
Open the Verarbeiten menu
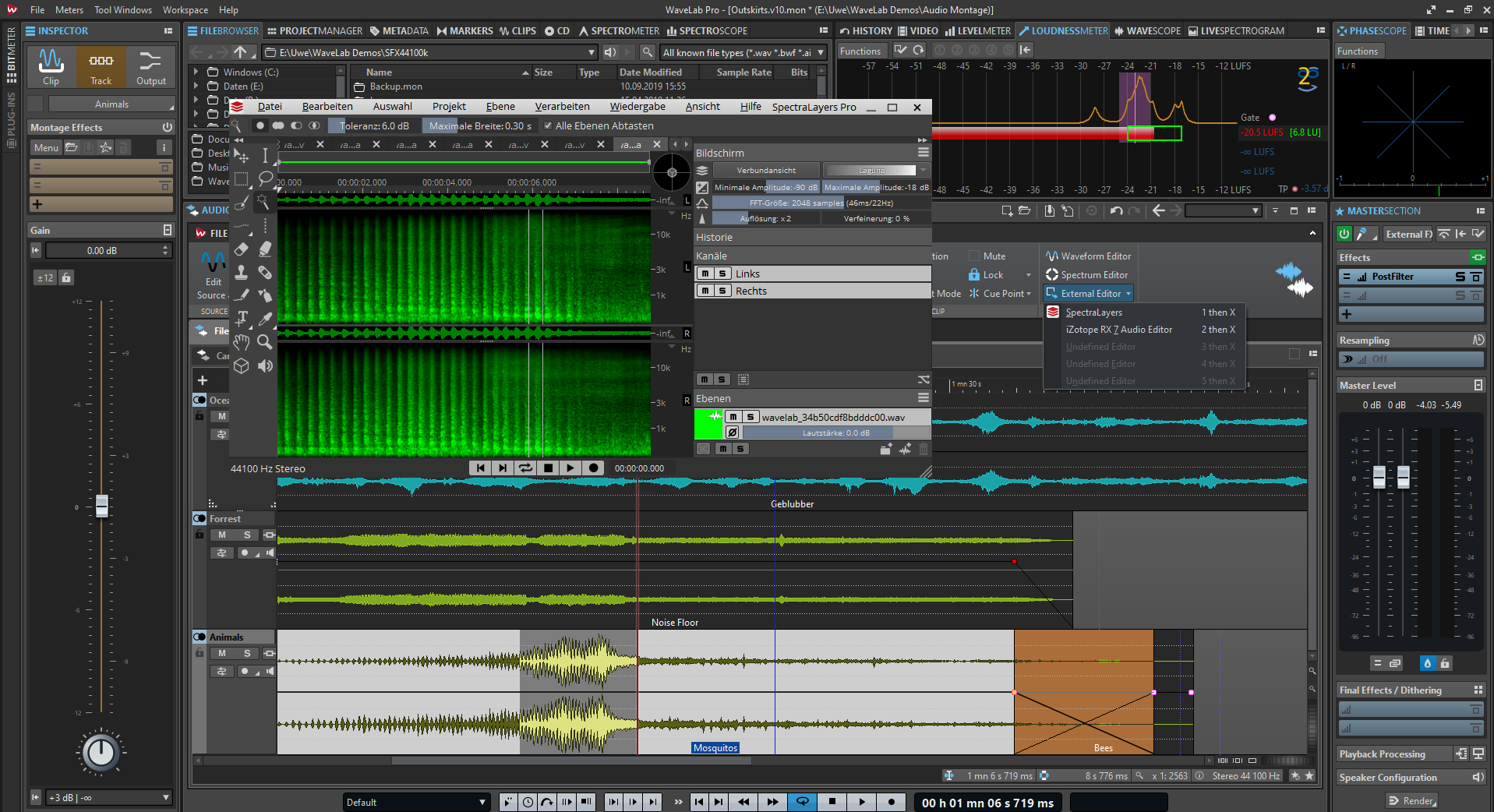coord(562,107)
